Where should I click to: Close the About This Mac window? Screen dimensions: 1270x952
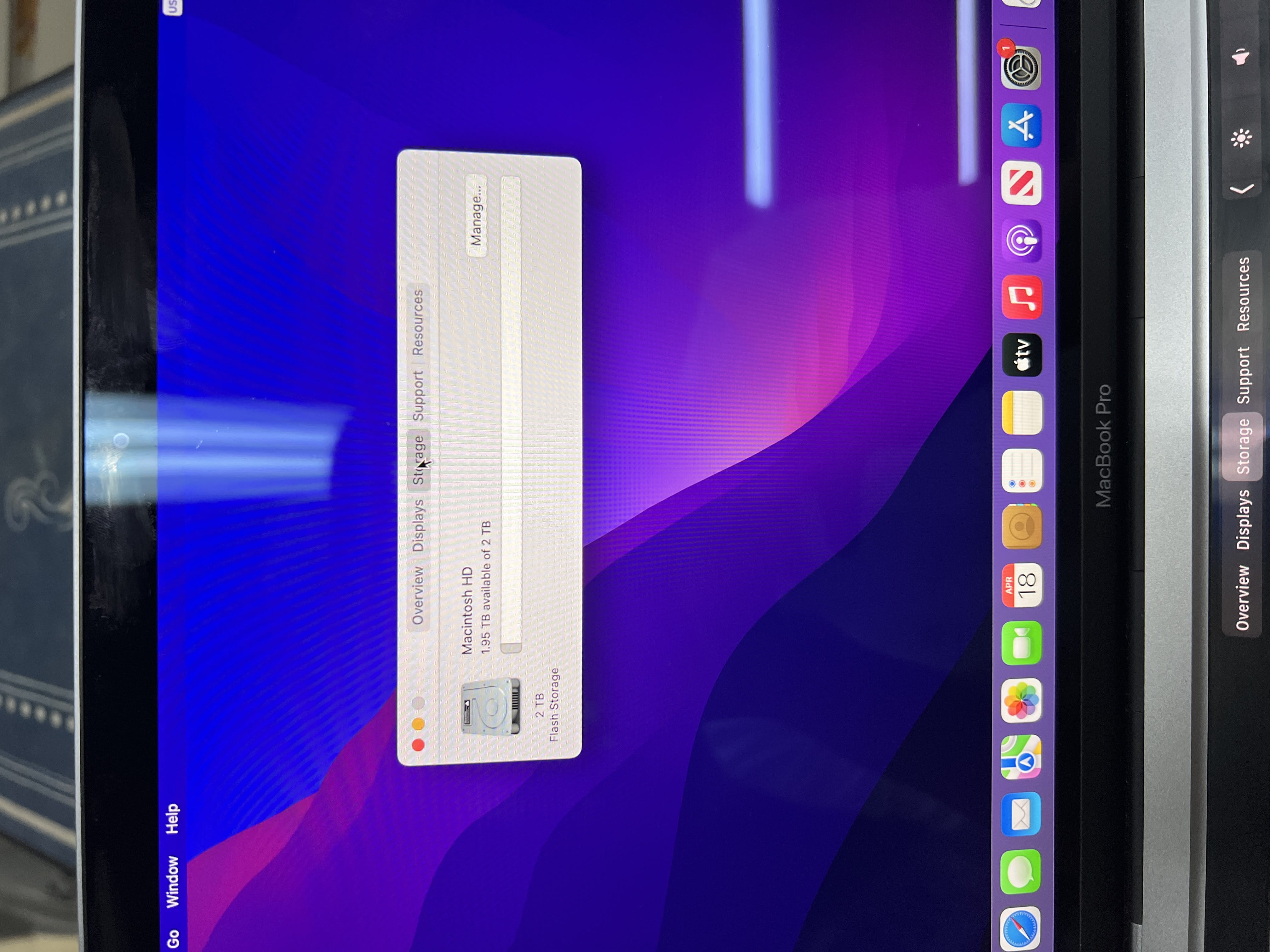418,745
